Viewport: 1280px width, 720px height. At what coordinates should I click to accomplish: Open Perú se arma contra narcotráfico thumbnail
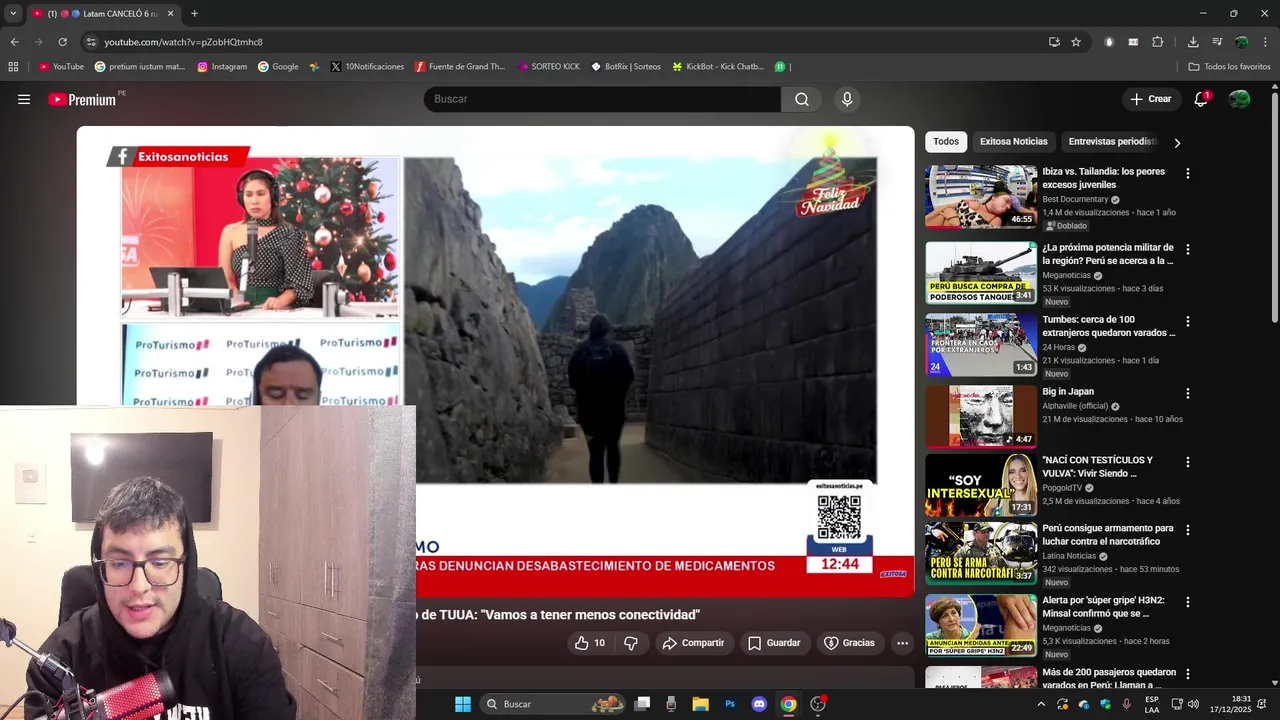(x=981, y=553)
